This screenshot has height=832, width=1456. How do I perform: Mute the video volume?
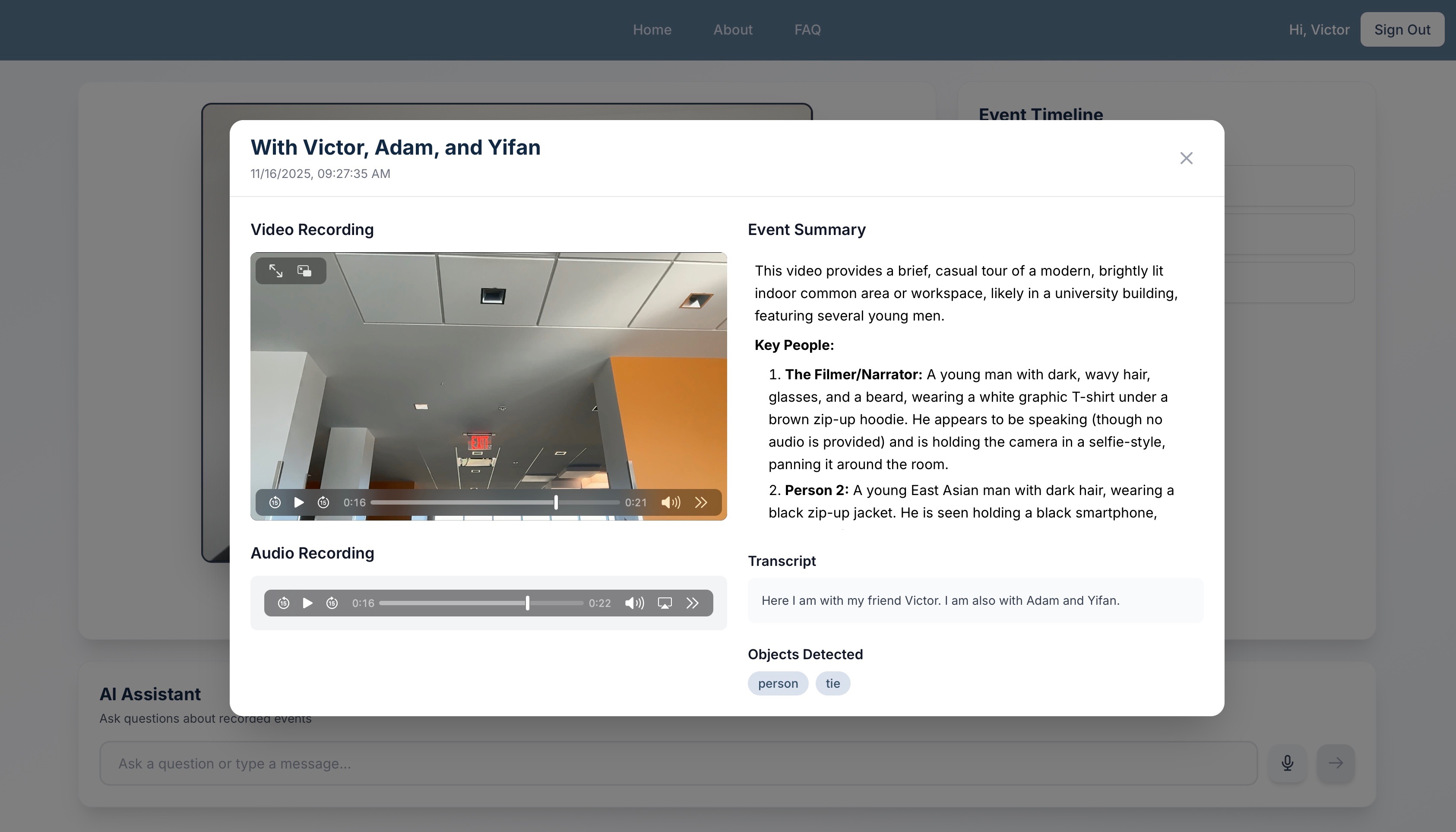[670, 502]
